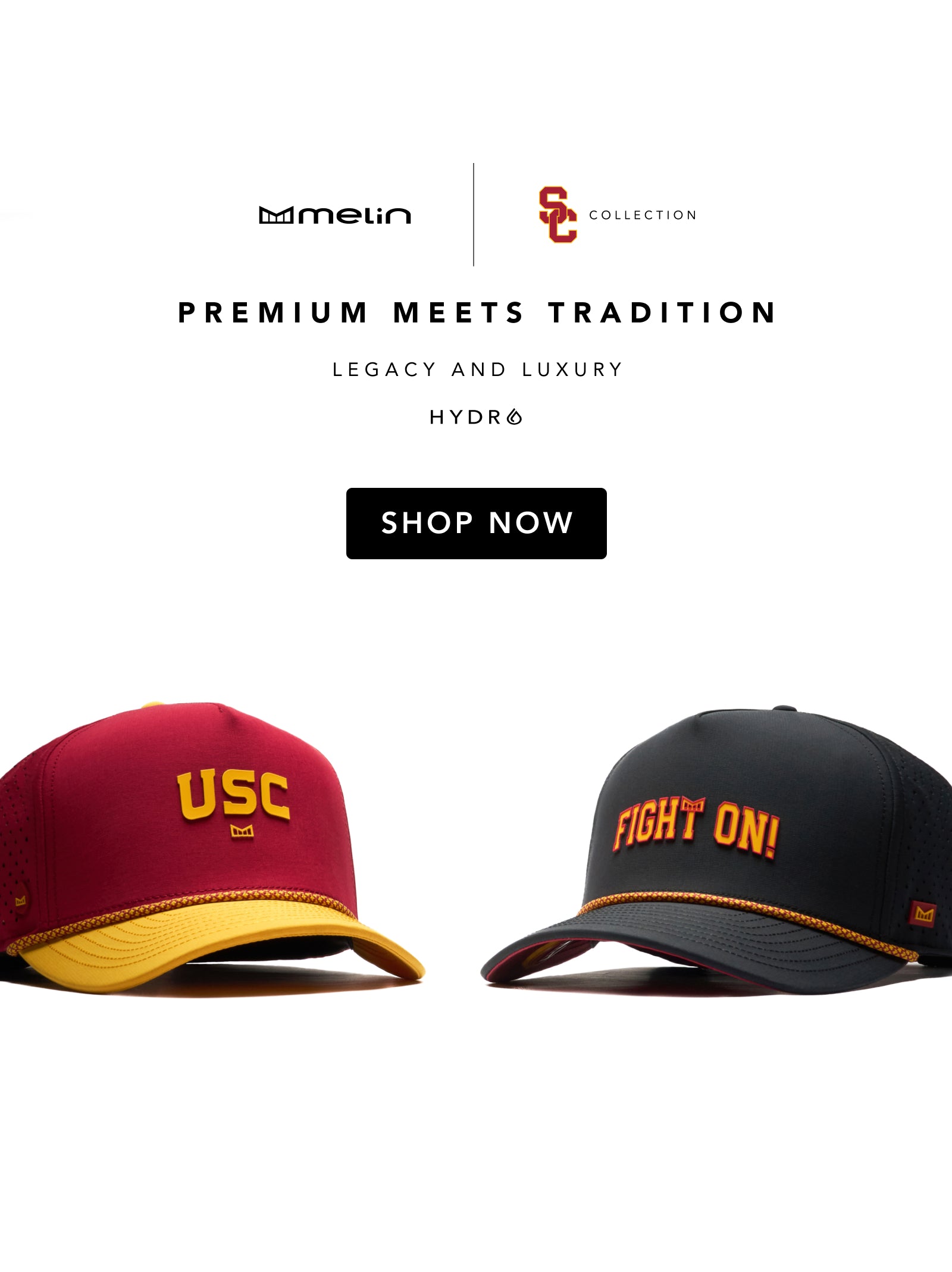The height and width of the screenshot is (1272, 952).
Task: Click the PREMIUM MEETS TRADITION headline
Action: click(477, 313)
